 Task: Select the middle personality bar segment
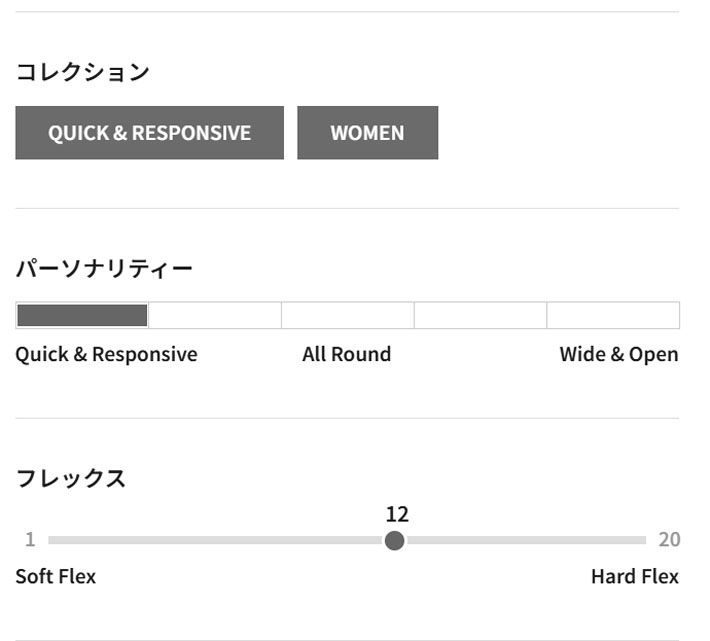(347, 316)
